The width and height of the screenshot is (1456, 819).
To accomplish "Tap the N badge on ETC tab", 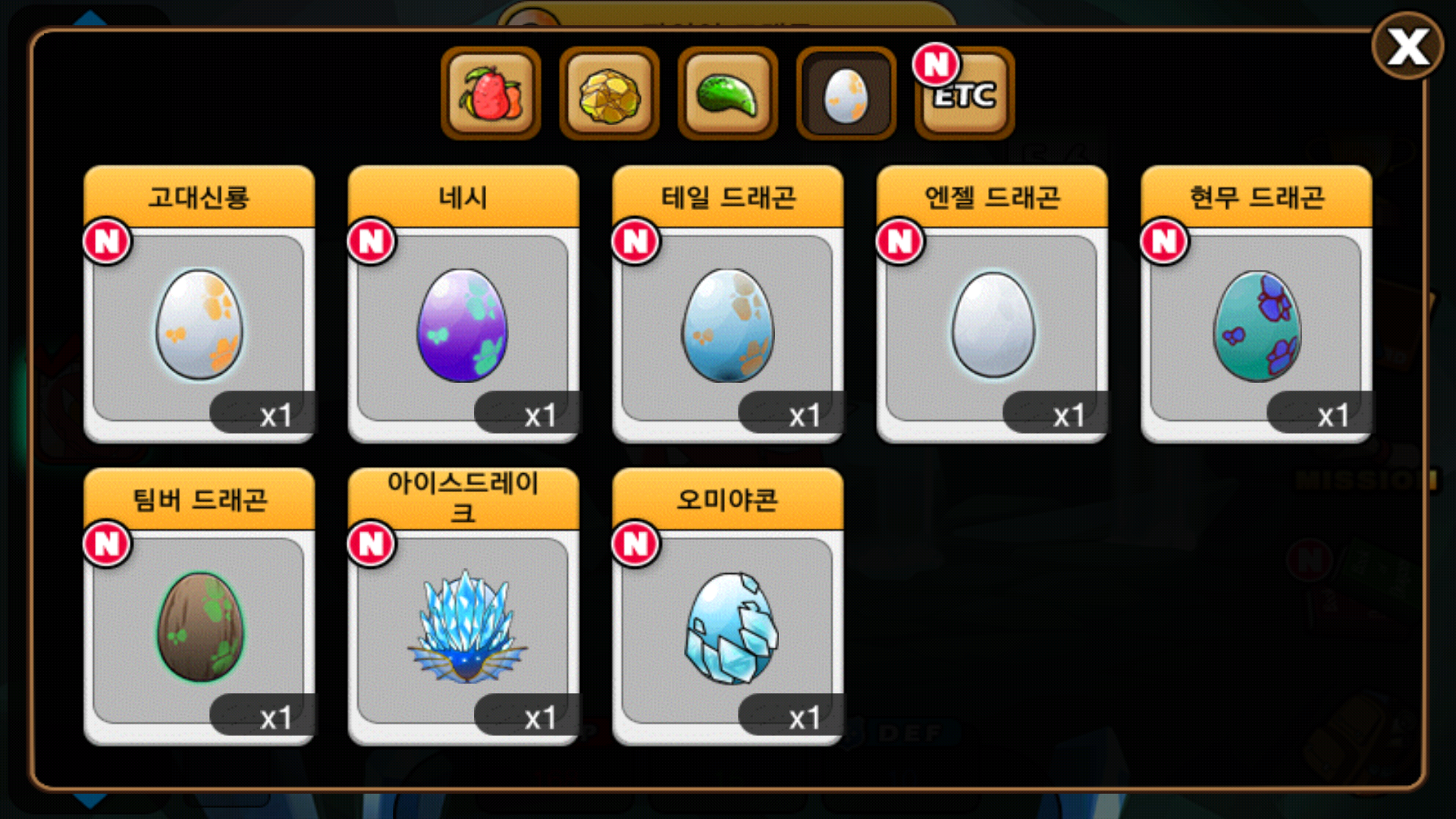I will click(x=936, y=64).
